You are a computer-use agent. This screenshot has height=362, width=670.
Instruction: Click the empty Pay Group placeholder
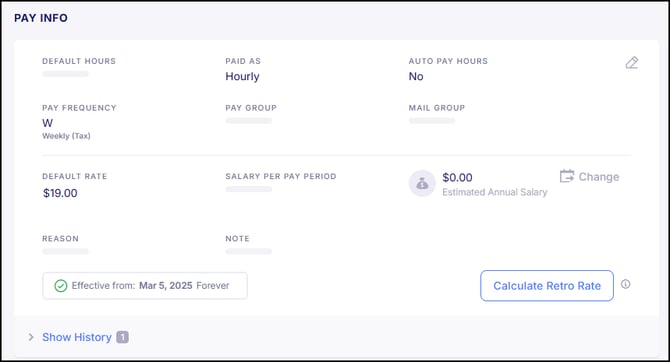point(249,121)
